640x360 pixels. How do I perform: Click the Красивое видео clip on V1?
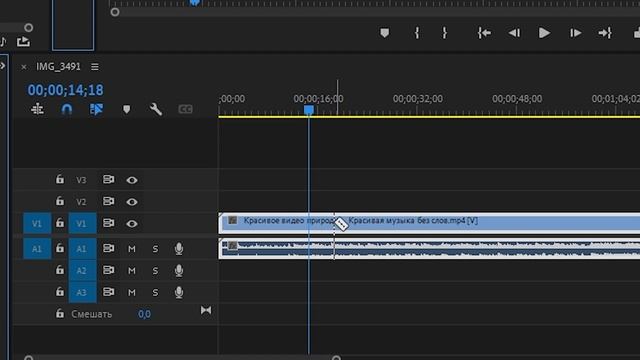(277, 223)
